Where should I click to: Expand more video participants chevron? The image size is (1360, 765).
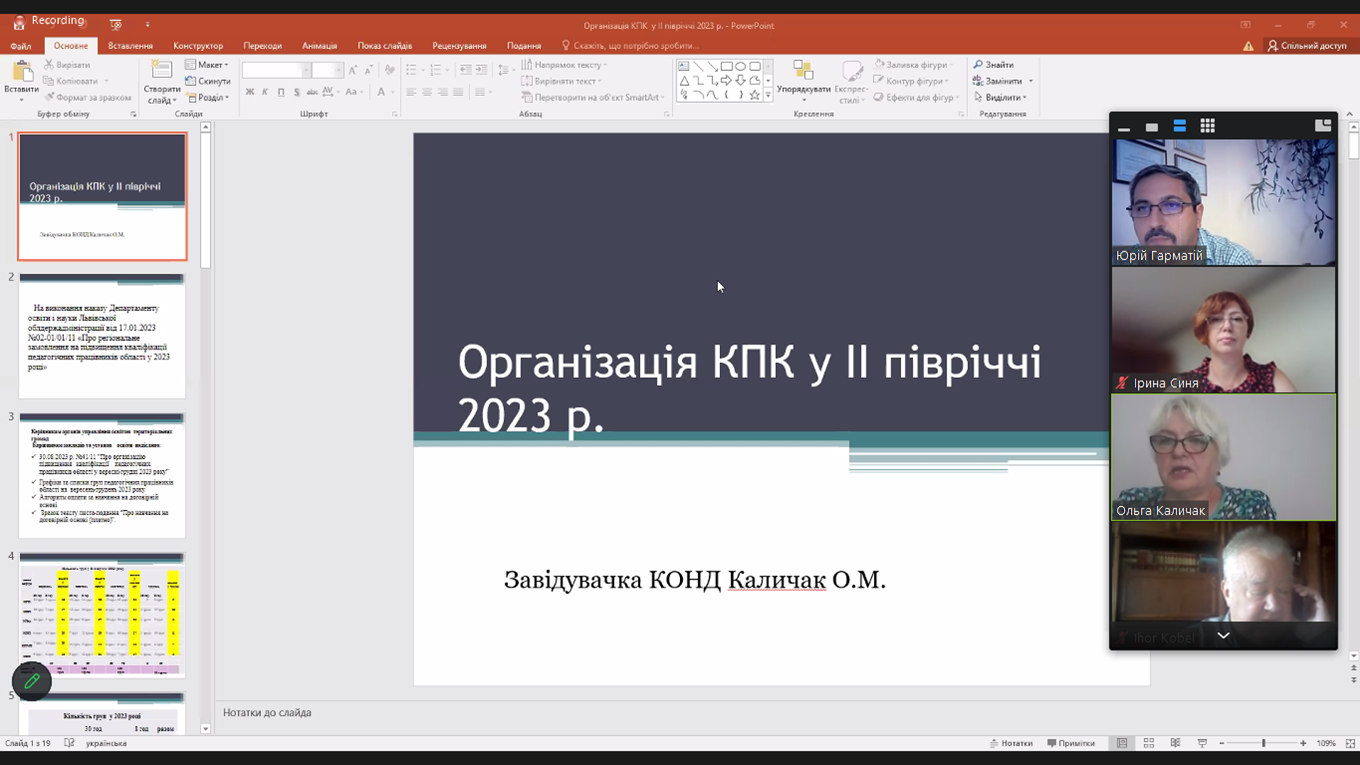point(1223,636)
